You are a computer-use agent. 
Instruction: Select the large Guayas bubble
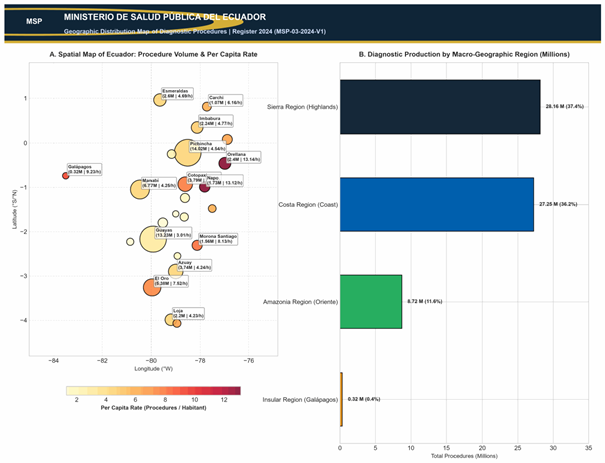coord(153,239)
